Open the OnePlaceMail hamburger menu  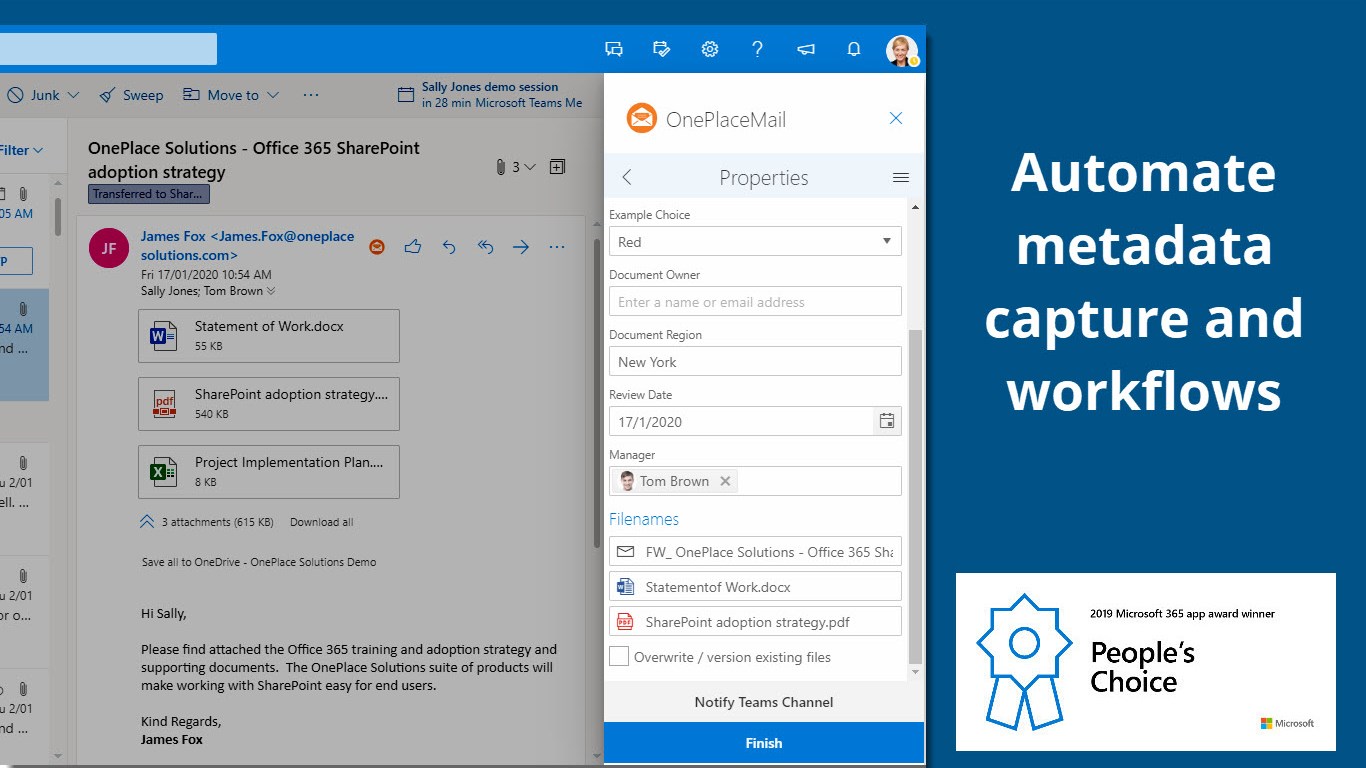(x=901, y=177)
